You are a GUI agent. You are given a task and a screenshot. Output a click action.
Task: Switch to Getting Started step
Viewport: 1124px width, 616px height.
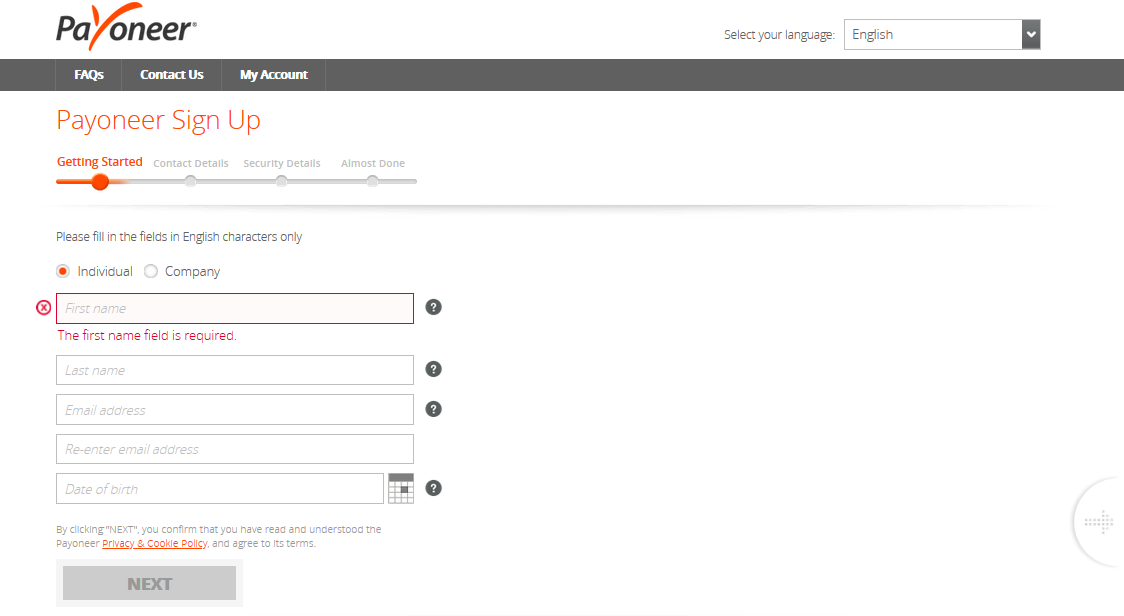[100, 162]
